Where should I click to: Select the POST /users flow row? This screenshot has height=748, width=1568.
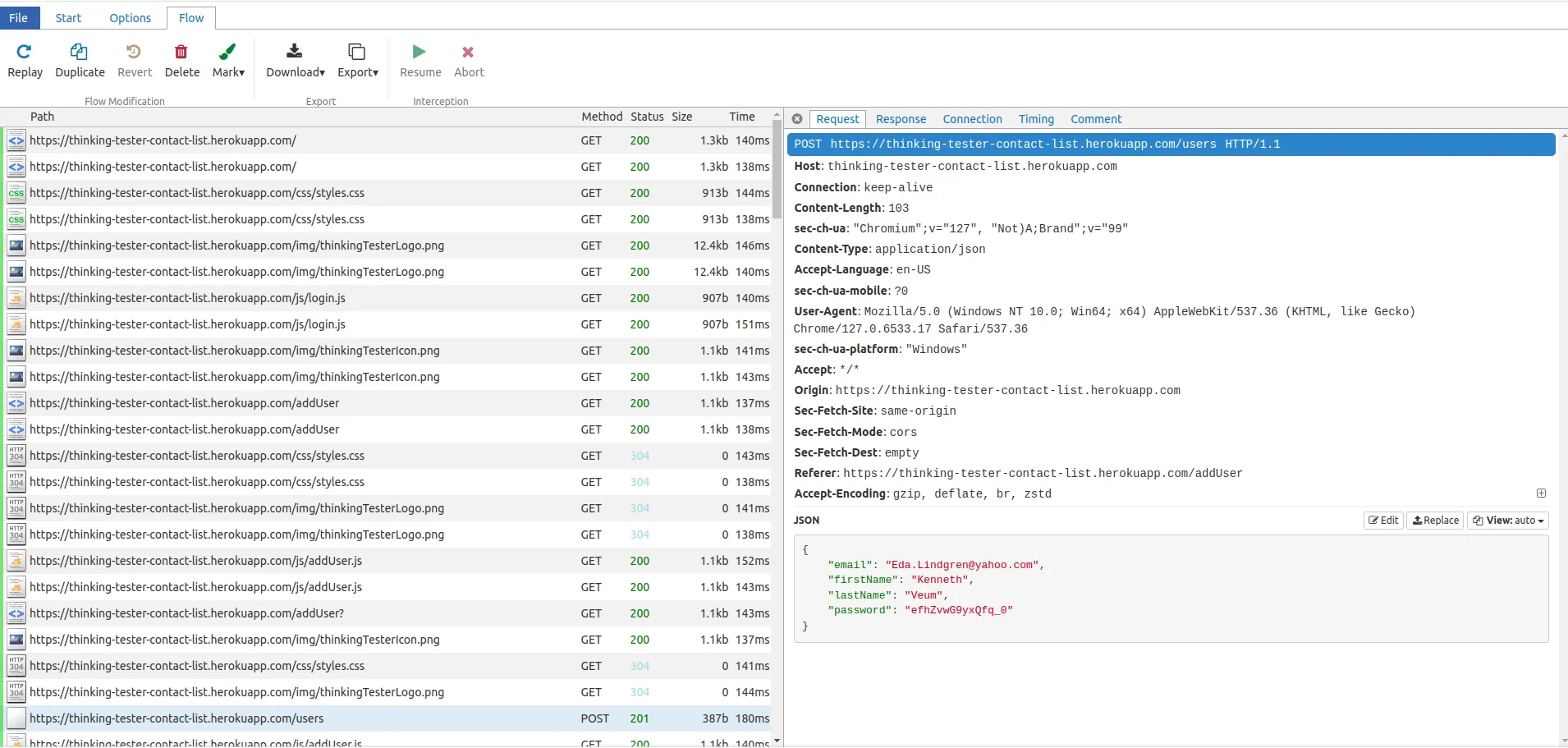387,718
